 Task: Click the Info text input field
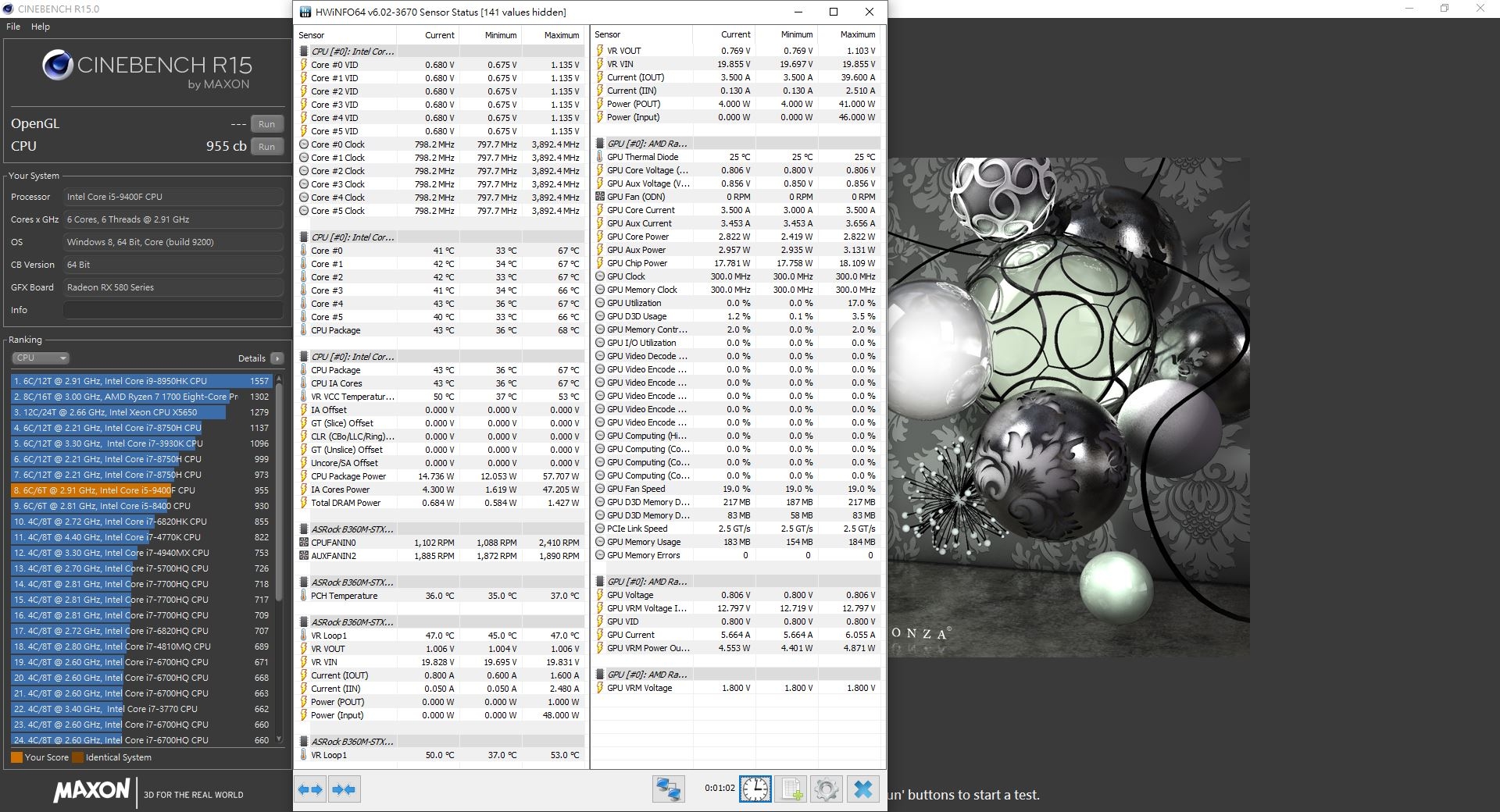173,310
